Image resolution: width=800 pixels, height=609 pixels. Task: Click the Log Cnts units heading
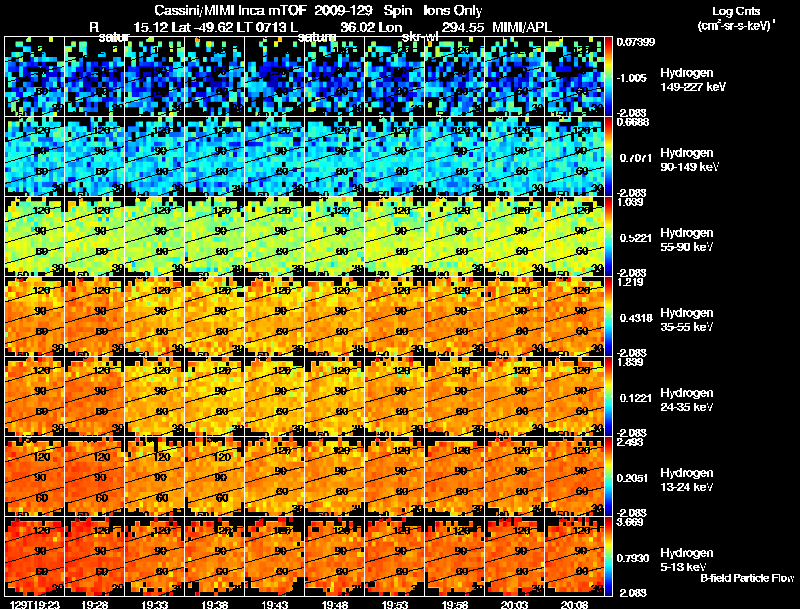tap(736, 11)
